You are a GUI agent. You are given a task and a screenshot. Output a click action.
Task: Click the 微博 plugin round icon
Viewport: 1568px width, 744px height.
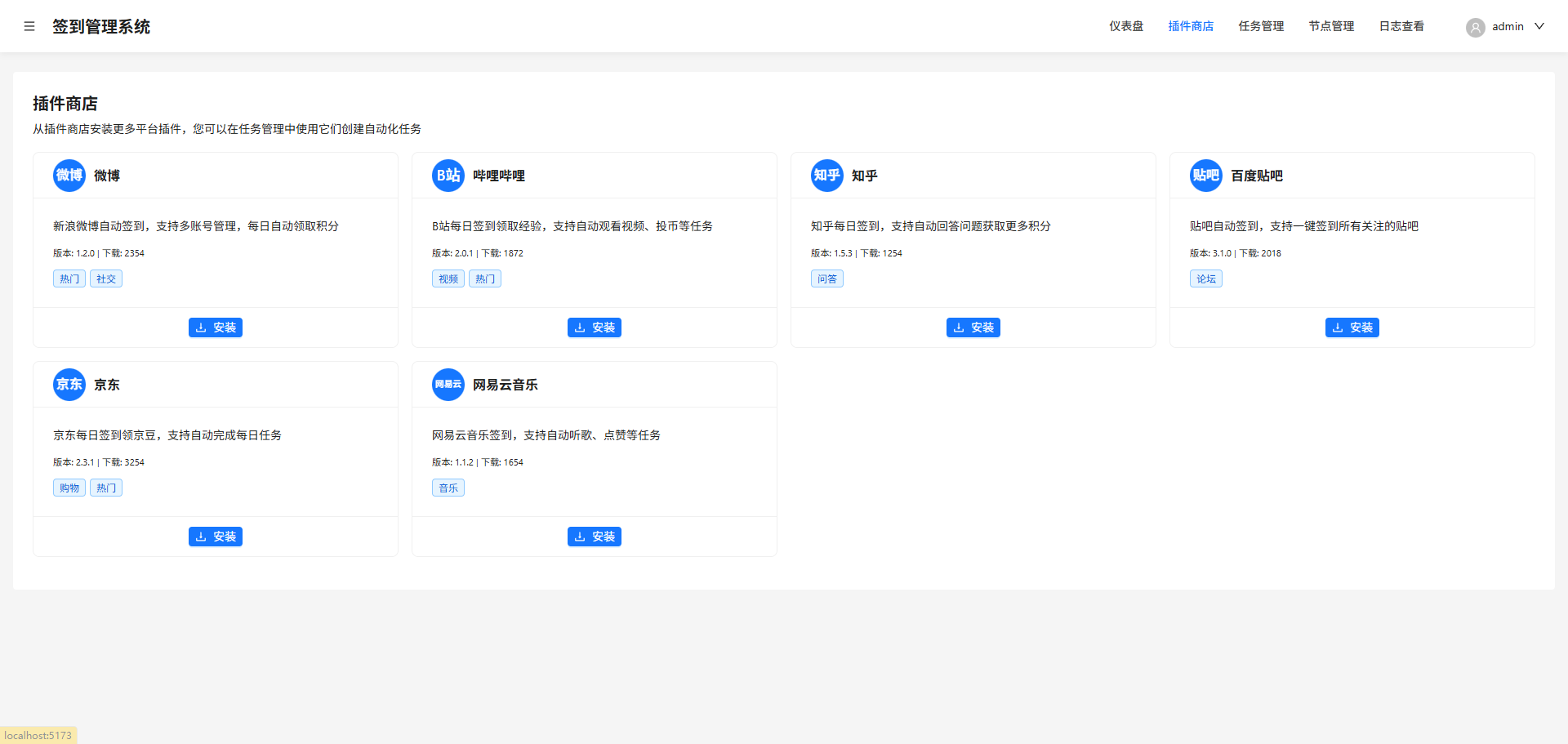click(x=69, y=176)
